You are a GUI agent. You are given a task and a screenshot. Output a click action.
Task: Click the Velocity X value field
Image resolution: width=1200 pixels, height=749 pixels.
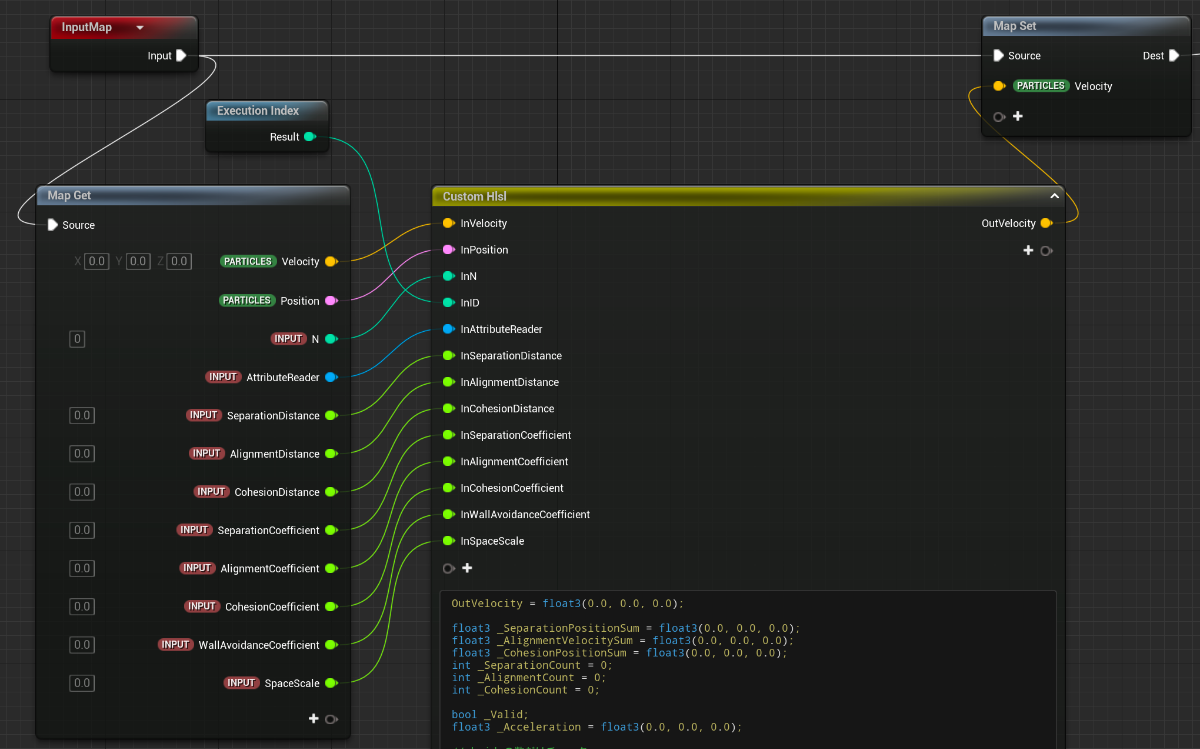[x=96, y=261]
